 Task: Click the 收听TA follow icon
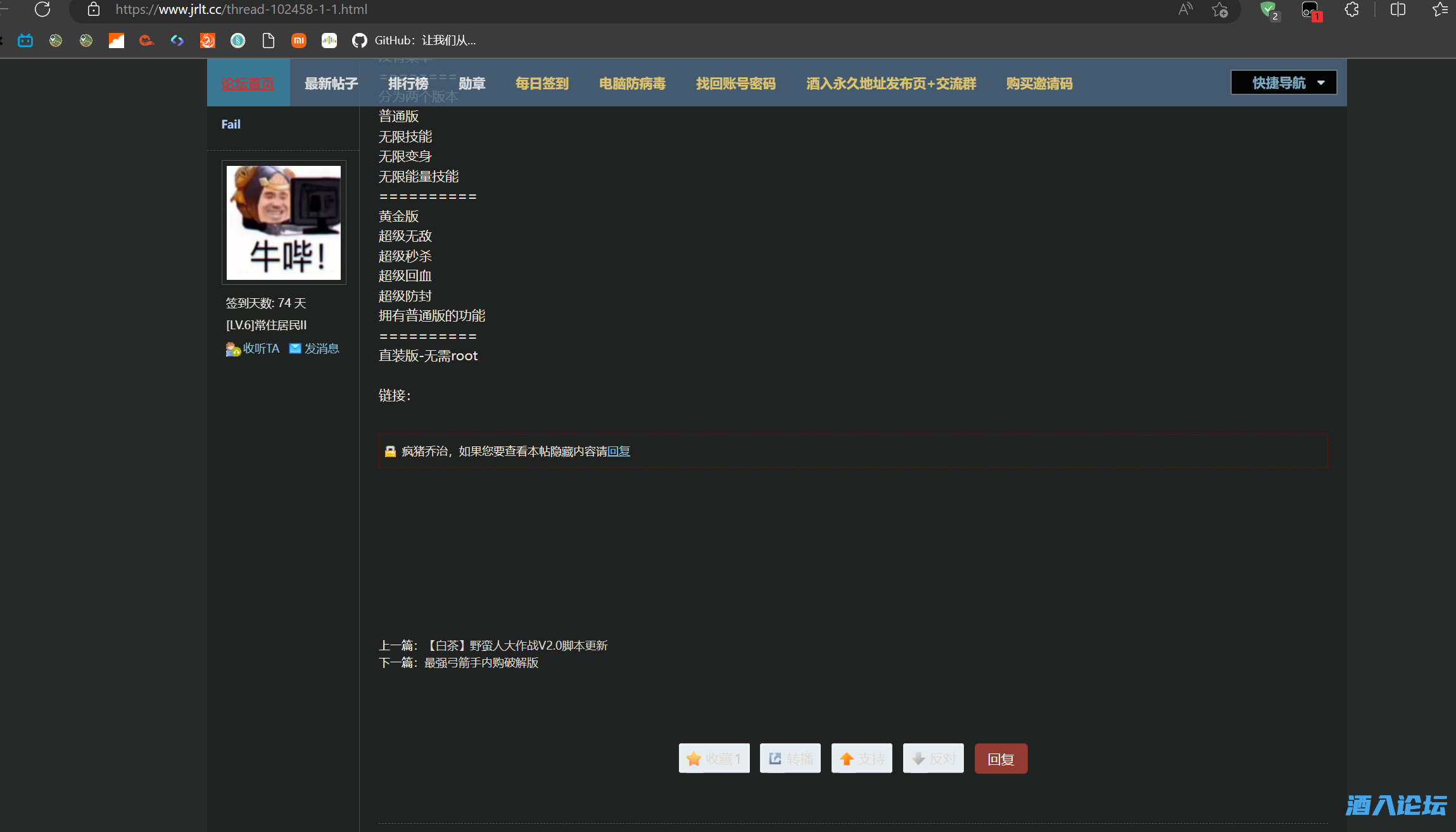coord(232,349)
